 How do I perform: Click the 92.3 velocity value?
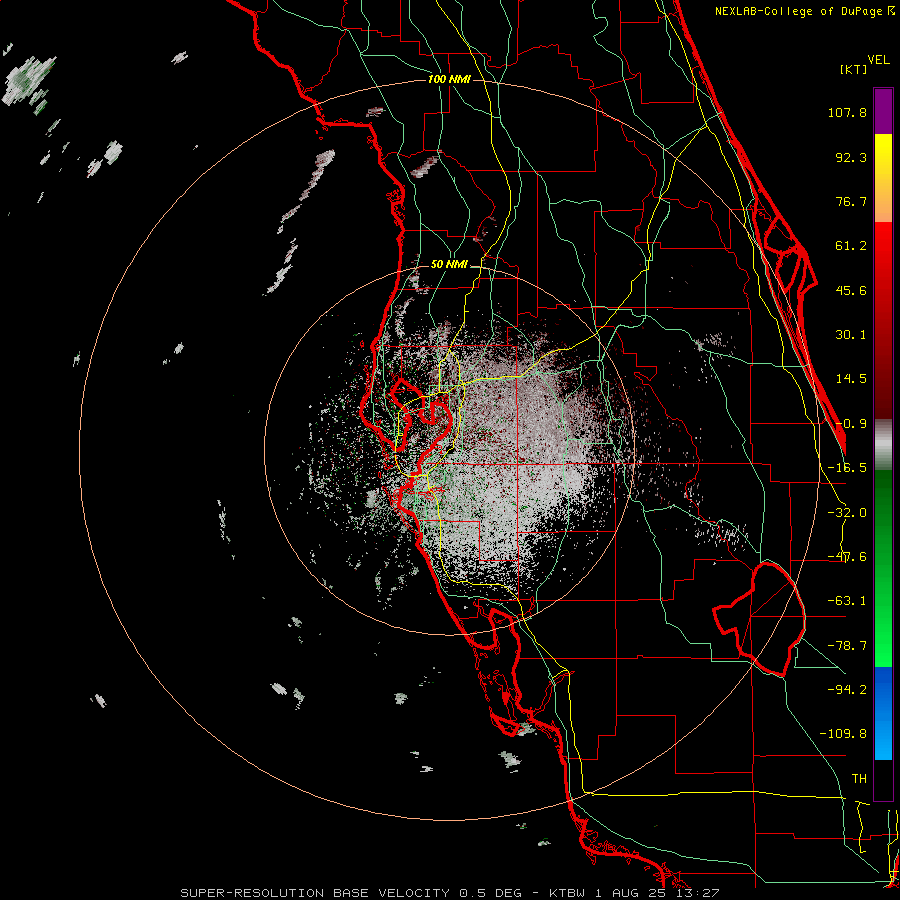(851, 157)
